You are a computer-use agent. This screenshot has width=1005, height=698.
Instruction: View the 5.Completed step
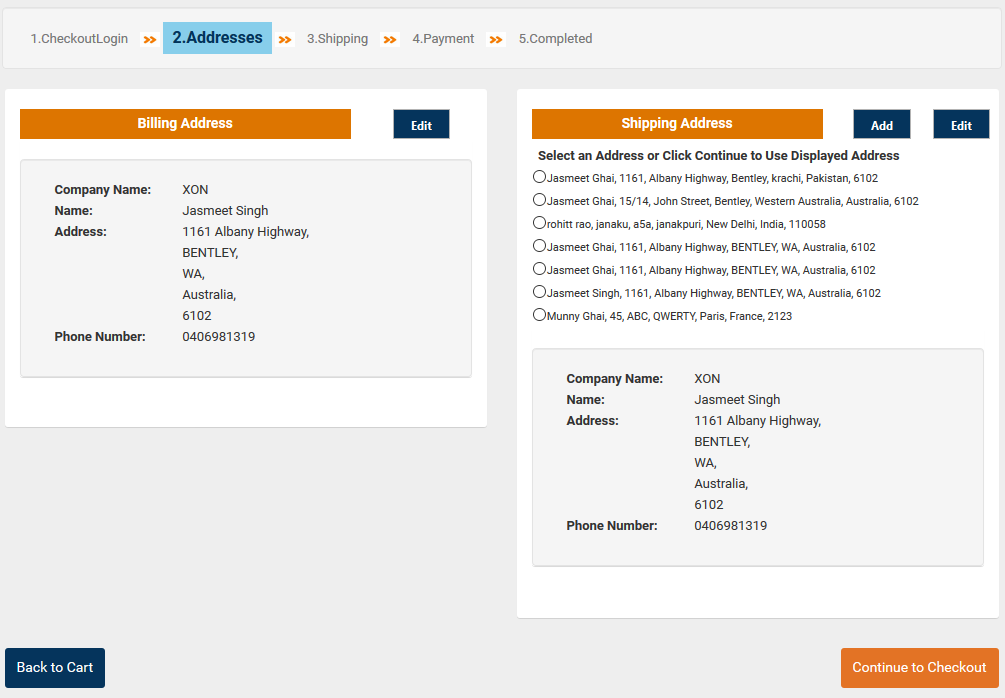[555, 38]
